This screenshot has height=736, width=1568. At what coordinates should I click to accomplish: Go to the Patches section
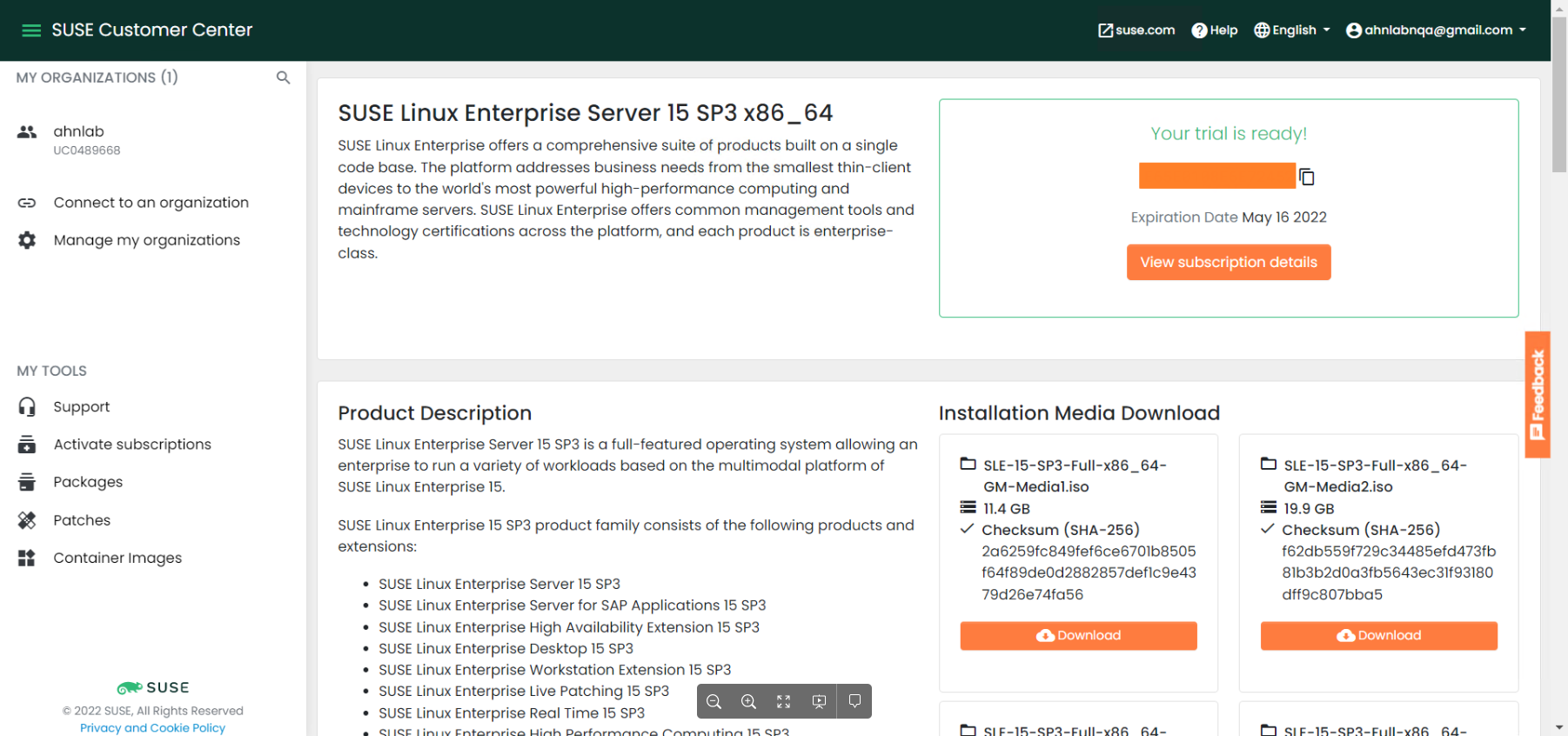[x=82, y=520]
